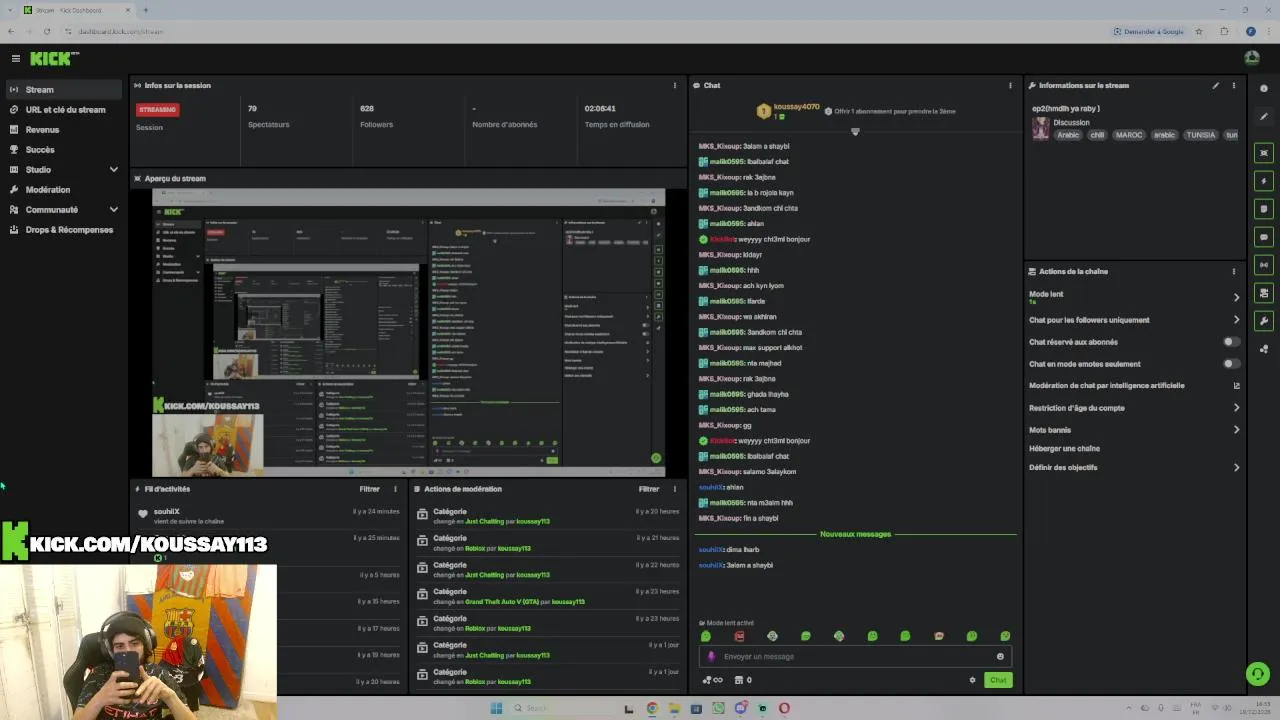Toggle the chat bubble icon in the right rail
The image size is (1280, 720).
1264,237
